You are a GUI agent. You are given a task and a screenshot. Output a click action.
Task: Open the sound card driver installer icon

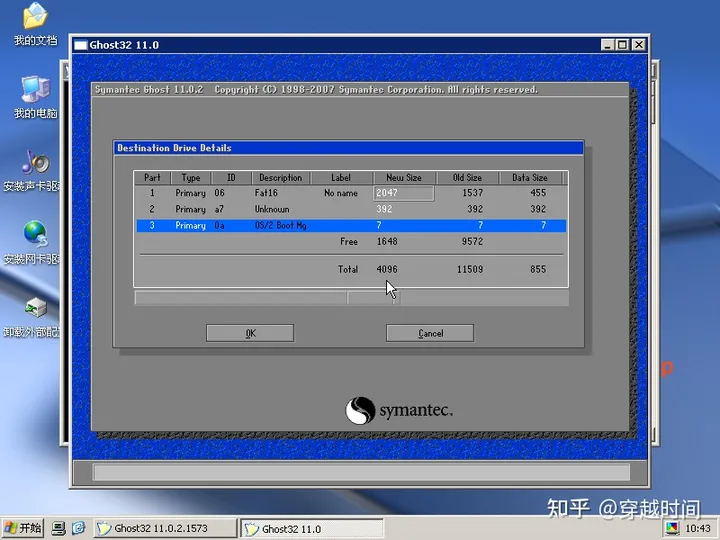[32, 170]
